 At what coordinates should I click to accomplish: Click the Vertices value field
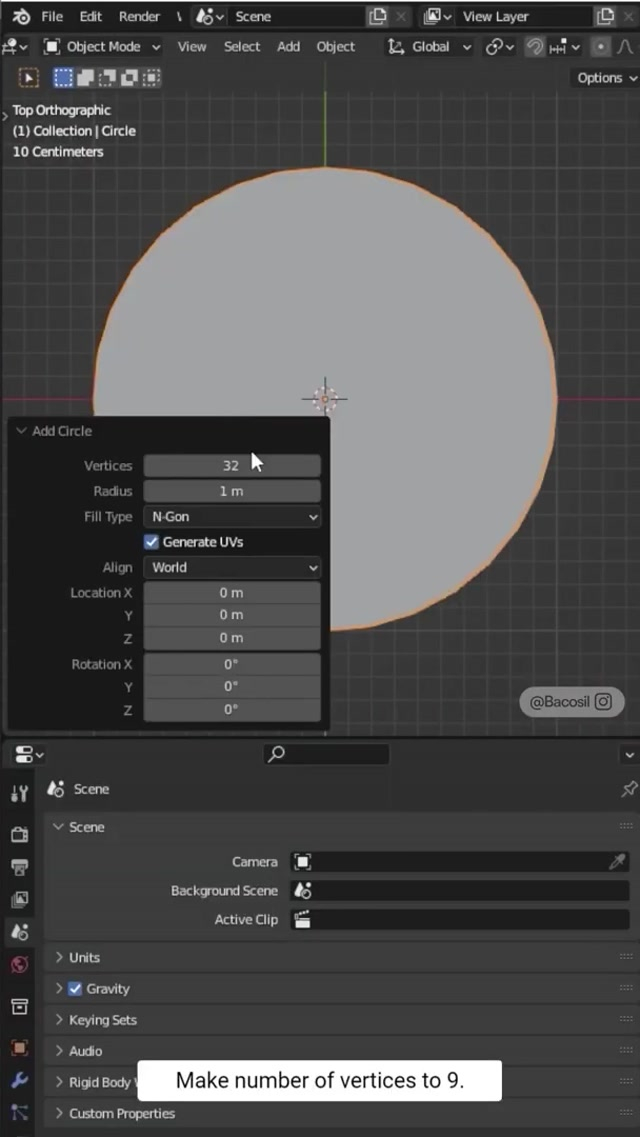pyautogui.click(x=232, y=466)
